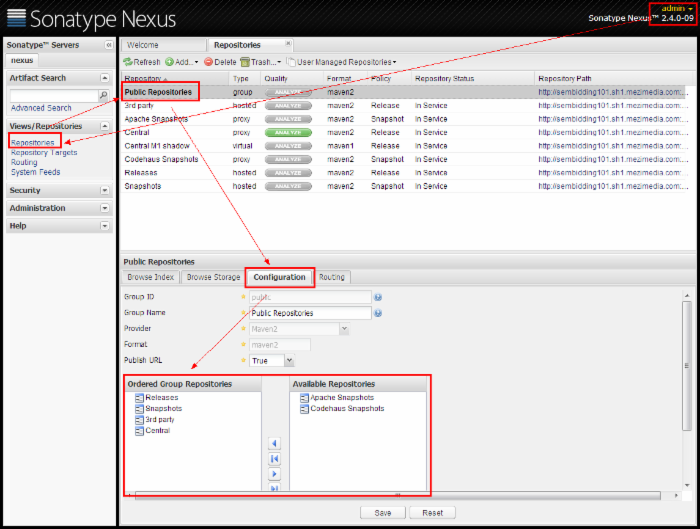Collapse the Sonatype Servers sidebar

pos(108,45)
